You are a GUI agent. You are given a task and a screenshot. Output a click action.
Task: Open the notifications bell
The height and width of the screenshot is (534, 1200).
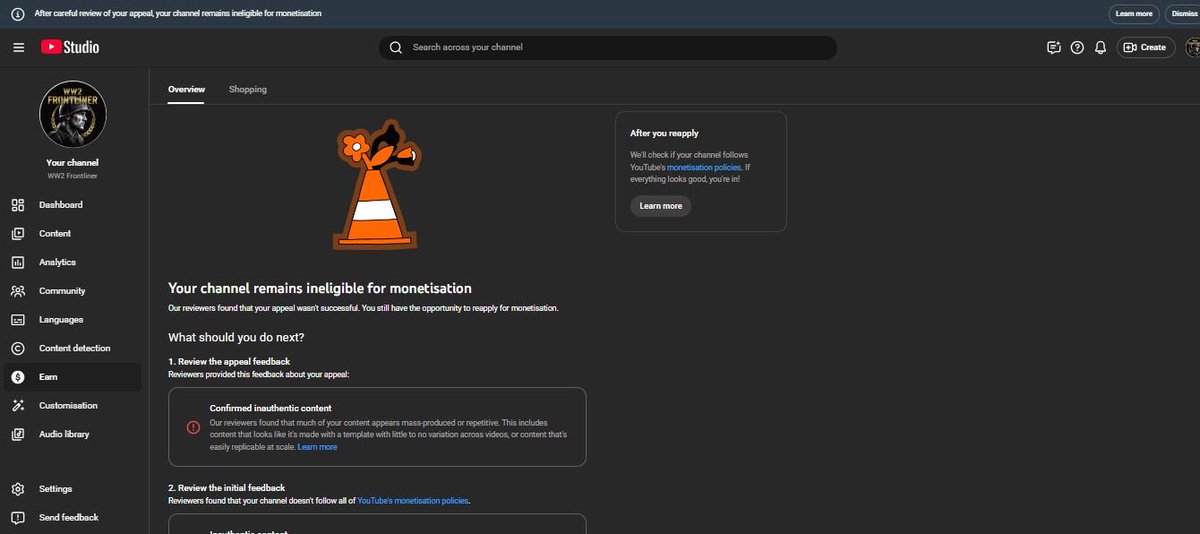pyautogui.click(x=1101, y=47)
